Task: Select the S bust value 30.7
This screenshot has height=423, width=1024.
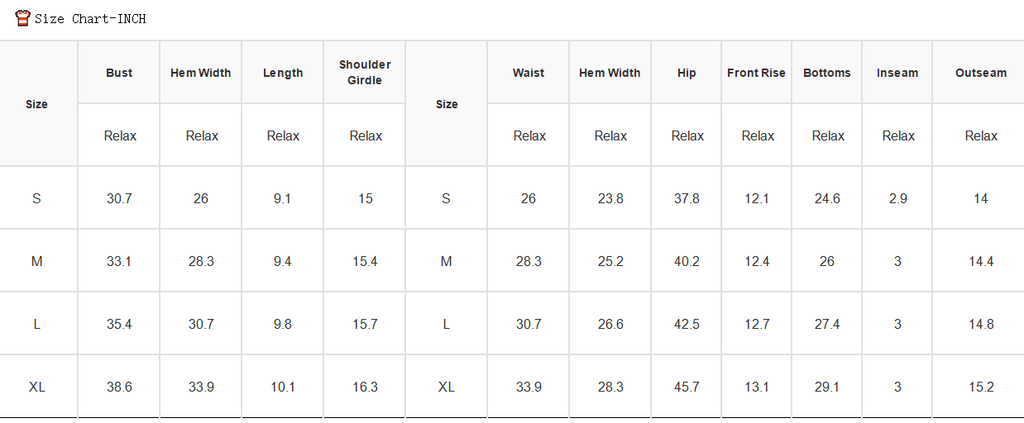Action: [120, 198]
